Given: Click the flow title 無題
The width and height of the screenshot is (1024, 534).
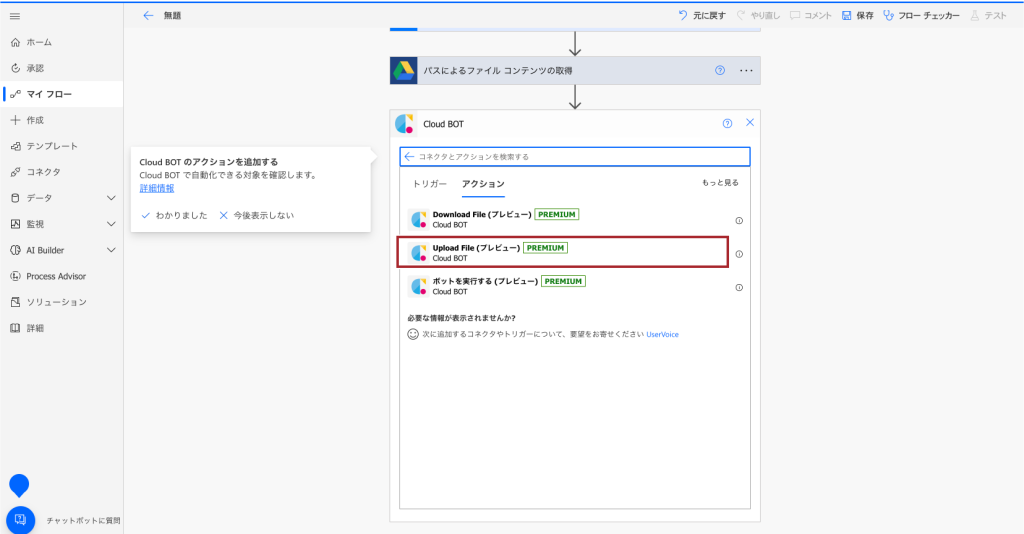Looking at the screenshot, I should click(172, 16).
